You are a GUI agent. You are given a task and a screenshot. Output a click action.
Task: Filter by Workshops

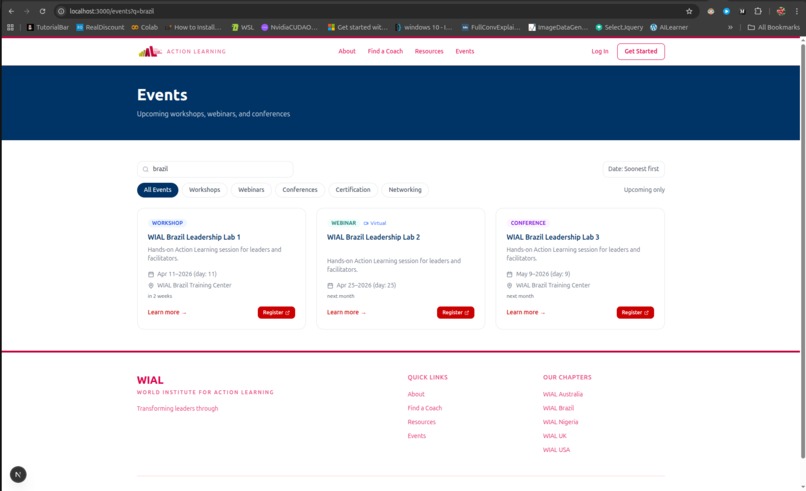point(205,190)
